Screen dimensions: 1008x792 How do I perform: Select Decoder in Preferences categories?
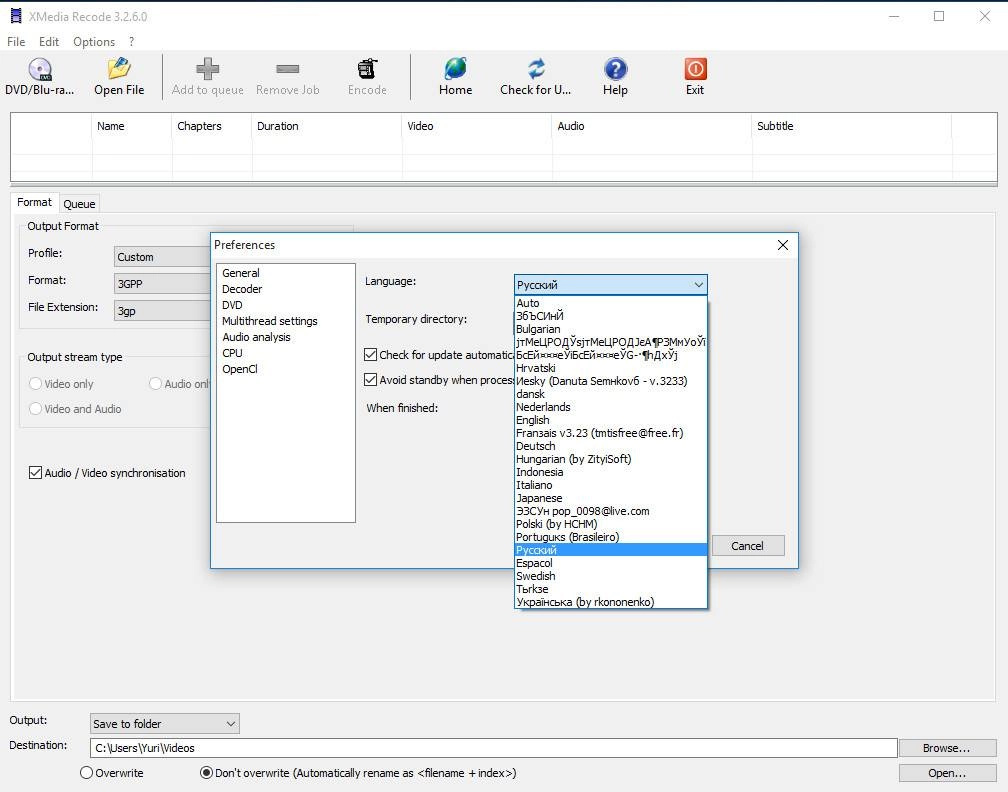242,289
